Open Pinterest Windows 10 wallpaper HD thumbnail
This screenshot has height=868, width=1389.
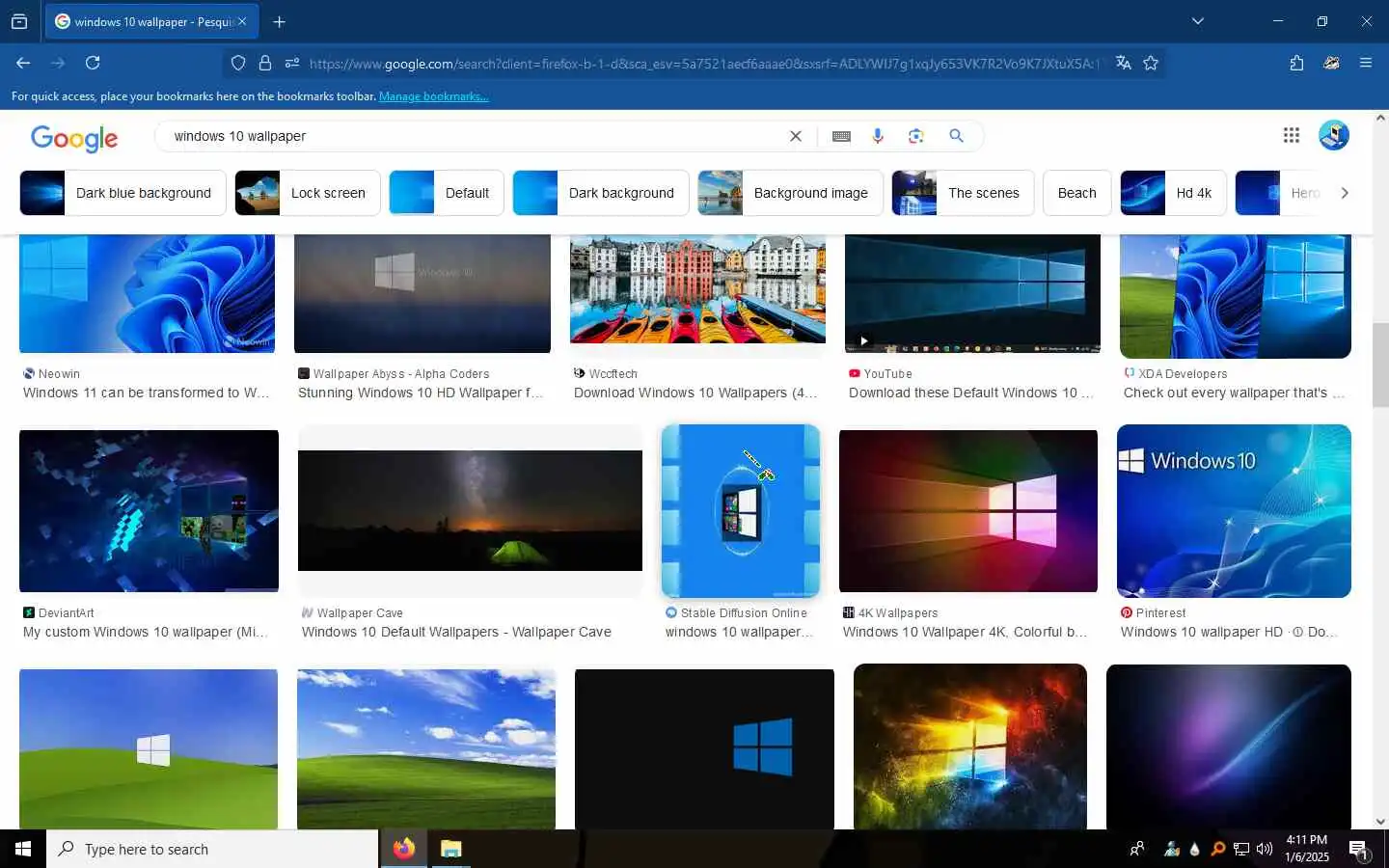click(x=1234, y=511)
